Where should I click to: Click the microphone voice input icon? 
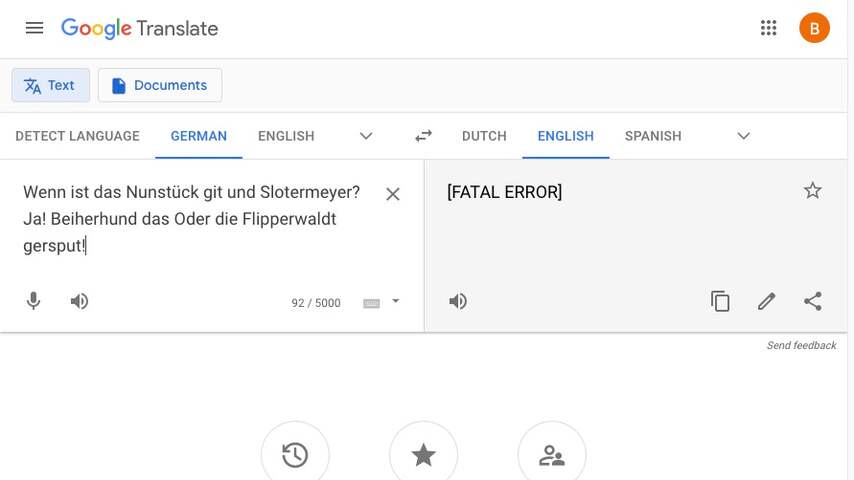pyautogui.click(x=33, y=301)
